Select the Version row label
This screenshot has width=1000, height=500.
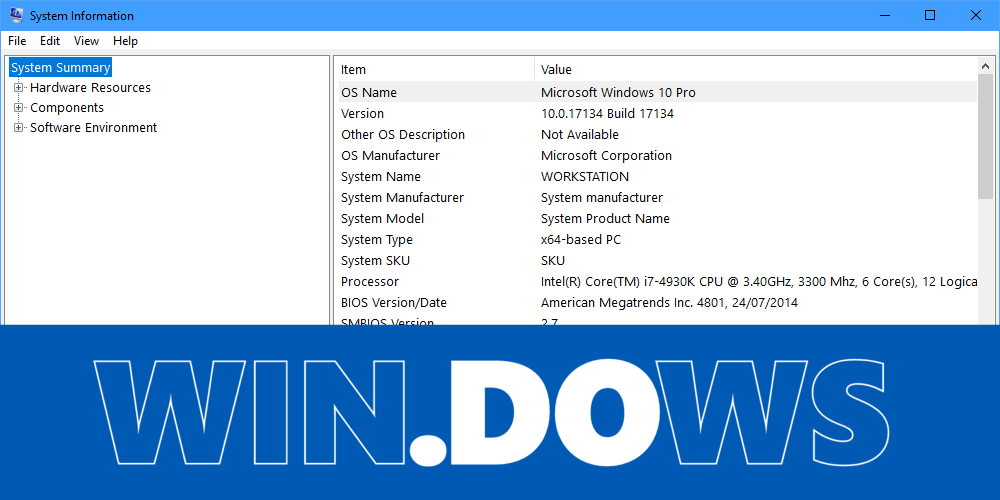362,114
